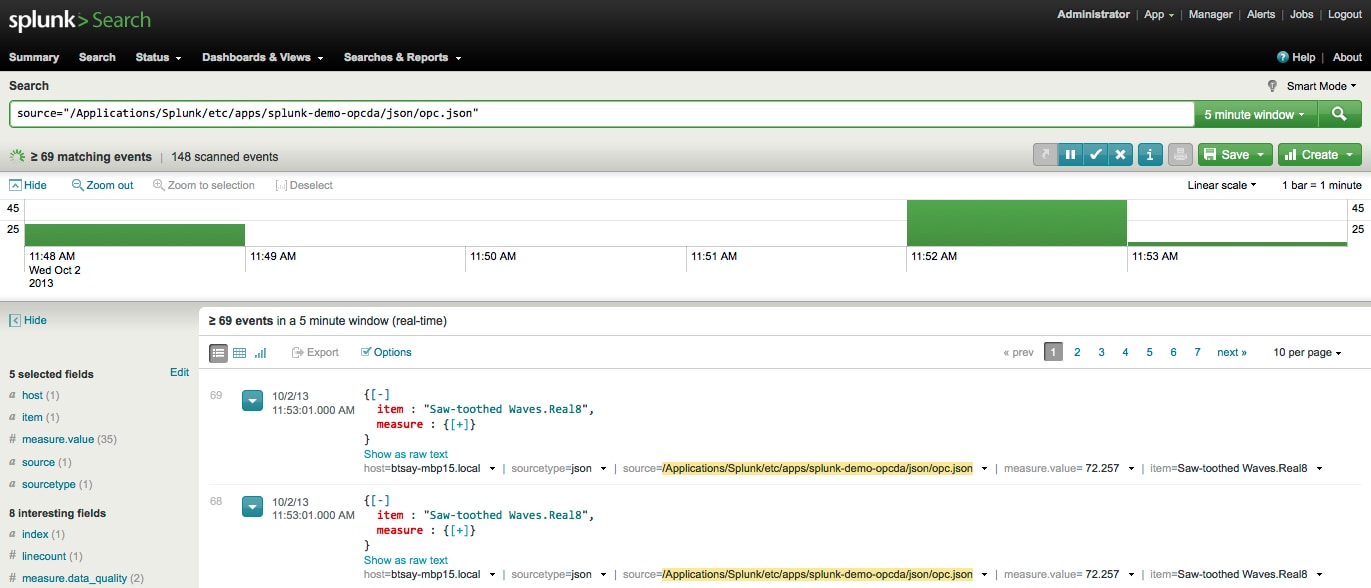Switch results to table view icon
The image size is (1371, 588).
point(239,353)
